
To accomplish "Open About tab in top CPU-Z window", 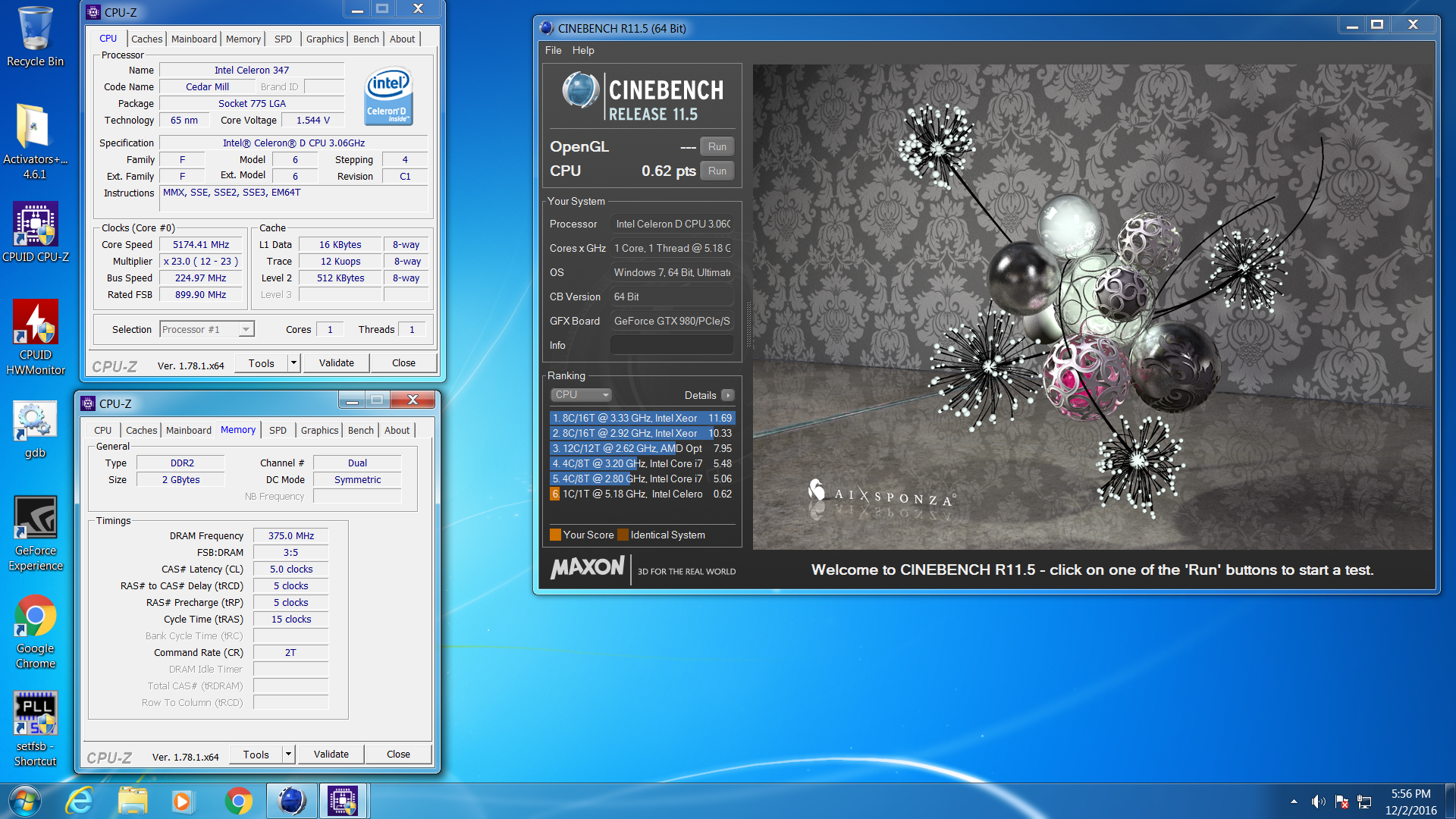I will click(402, 39).
